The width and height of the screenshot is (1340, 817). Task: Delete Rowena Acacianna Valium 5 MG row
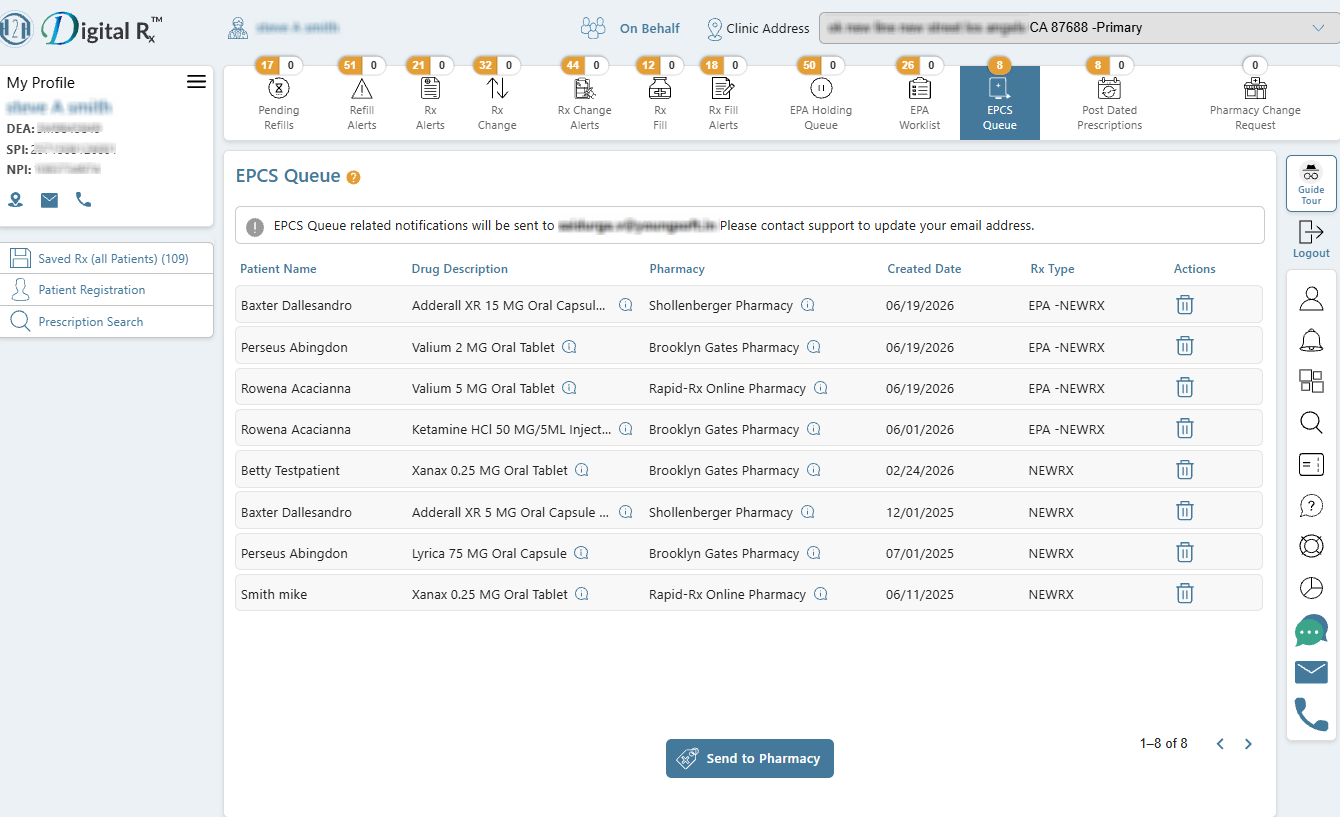tap(1185, 387)
